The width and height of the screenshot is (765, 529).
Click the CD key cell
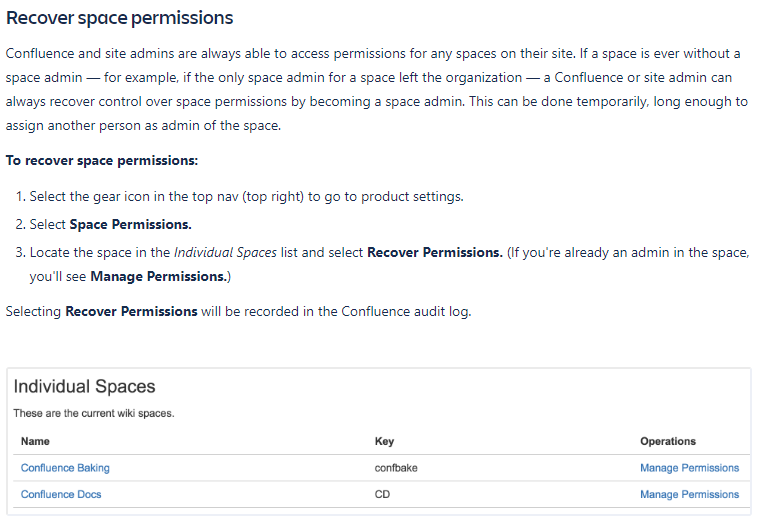tap(382, 494)
